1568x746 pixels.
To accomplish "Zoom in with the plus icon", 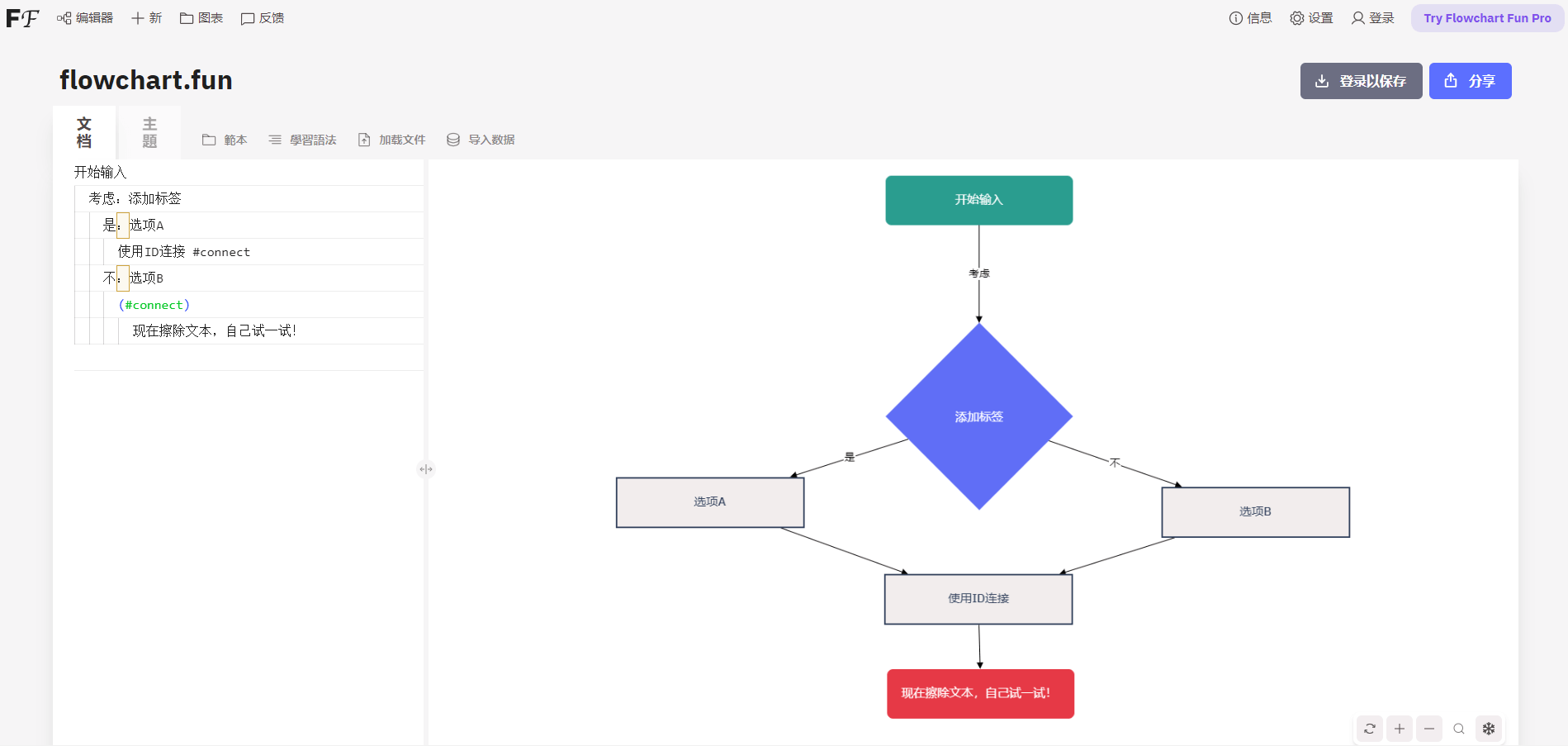I will point(1400,729).
